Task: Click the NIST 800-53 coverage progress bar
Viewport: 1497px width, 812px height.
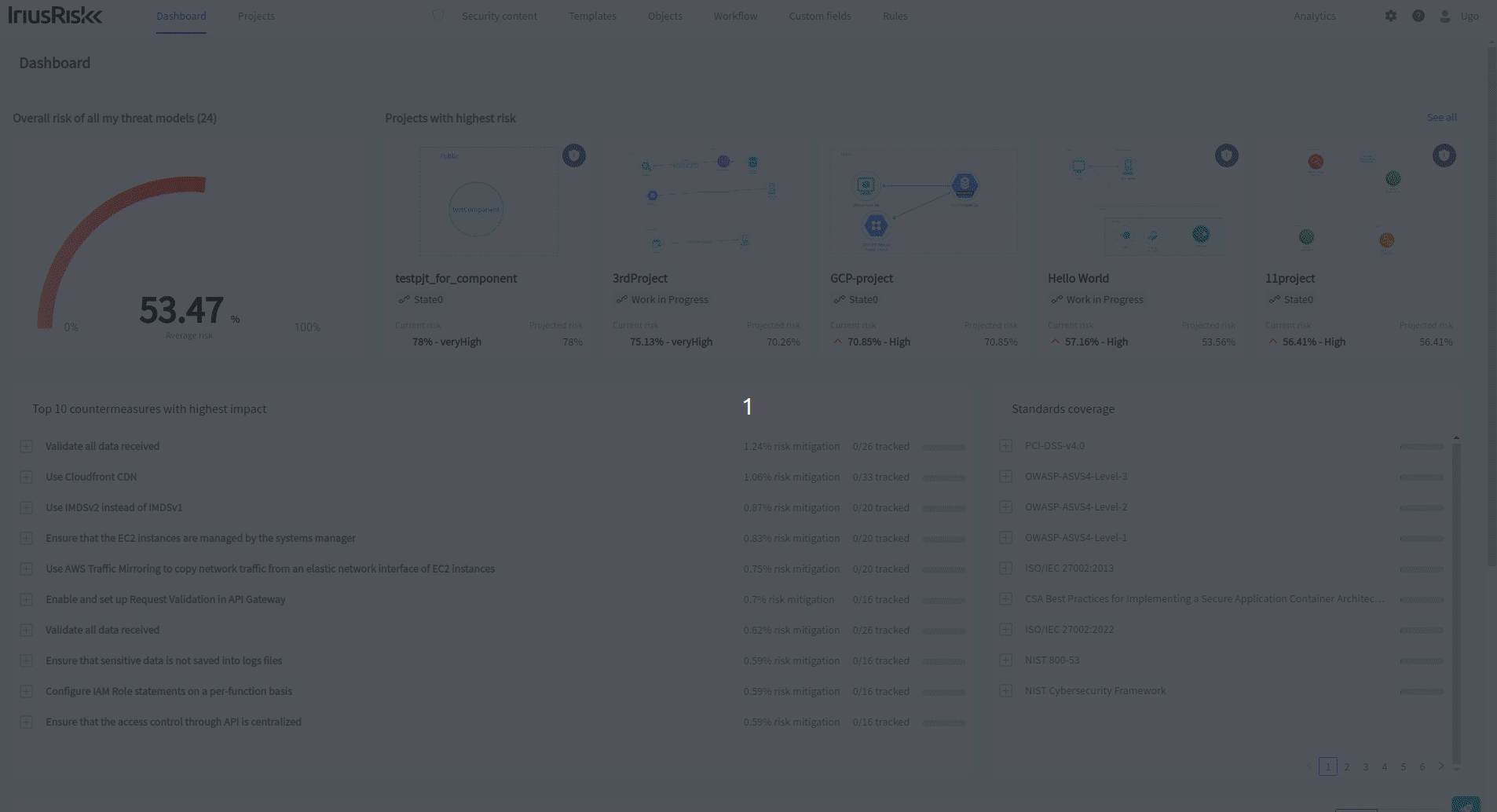Action: (1422, 660)
